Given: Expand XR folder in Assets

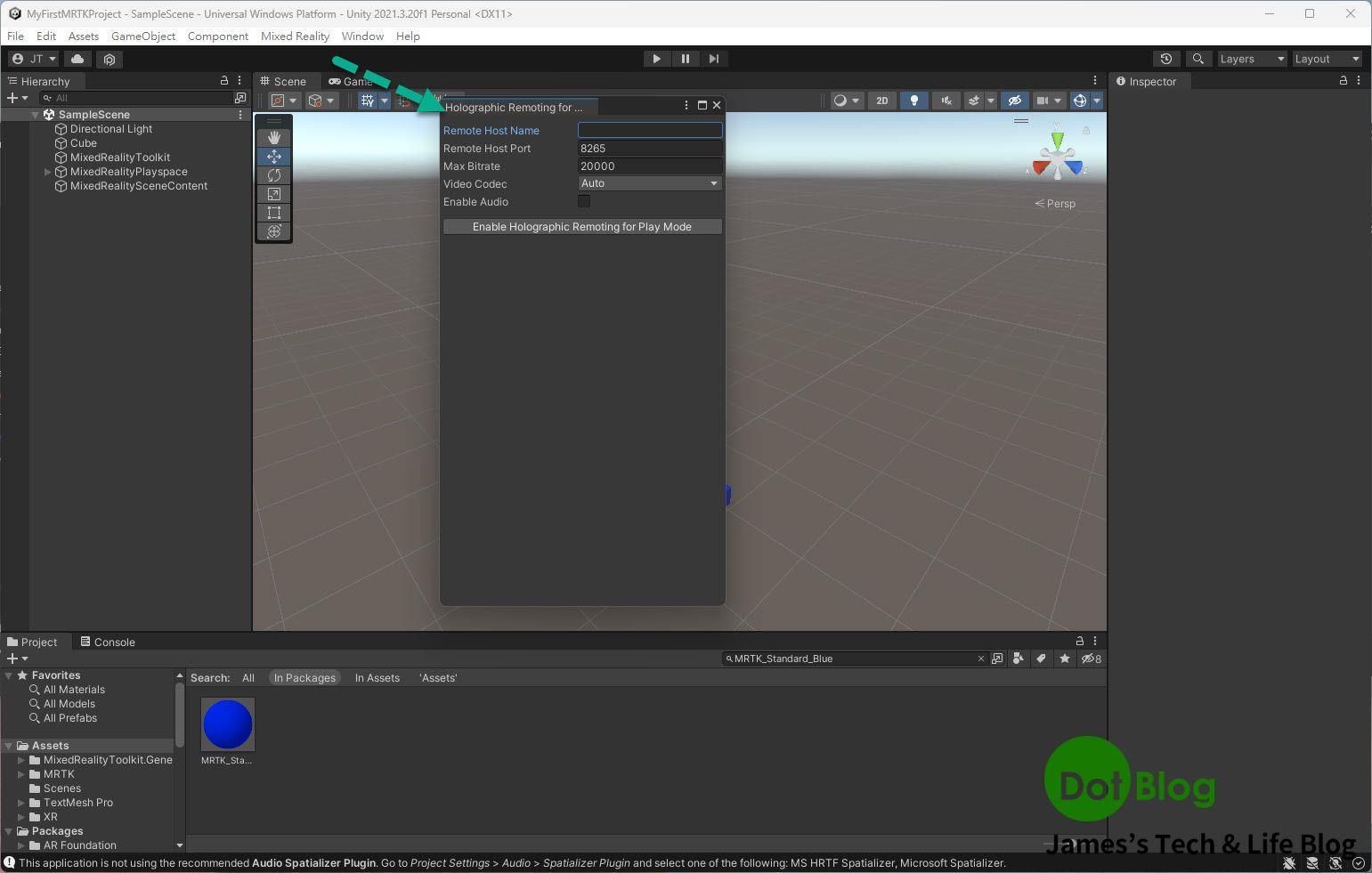Looking at the screenshot, I should click(21, 817).
